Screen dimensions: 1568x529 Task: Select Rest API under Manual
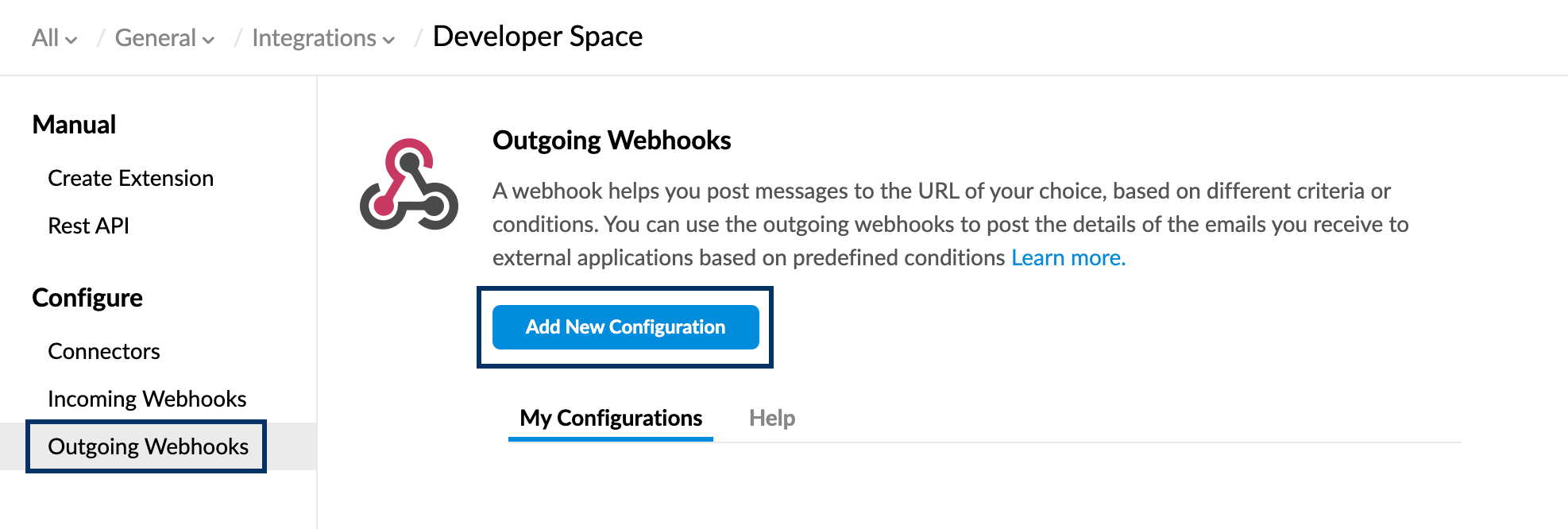coord(88,226)
